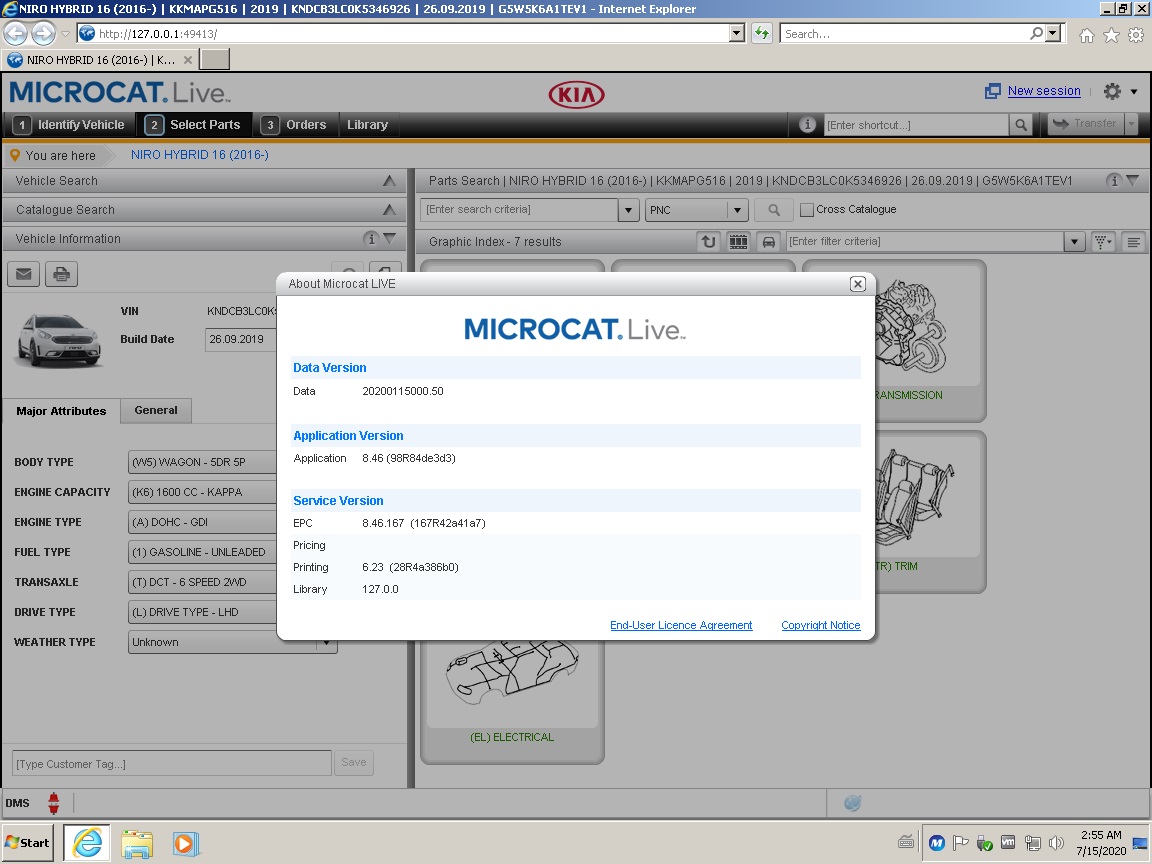Screen dimensions: 1152x864
Task: Open the Internet Explorer Tools gear
Action: pos(1136,35)
